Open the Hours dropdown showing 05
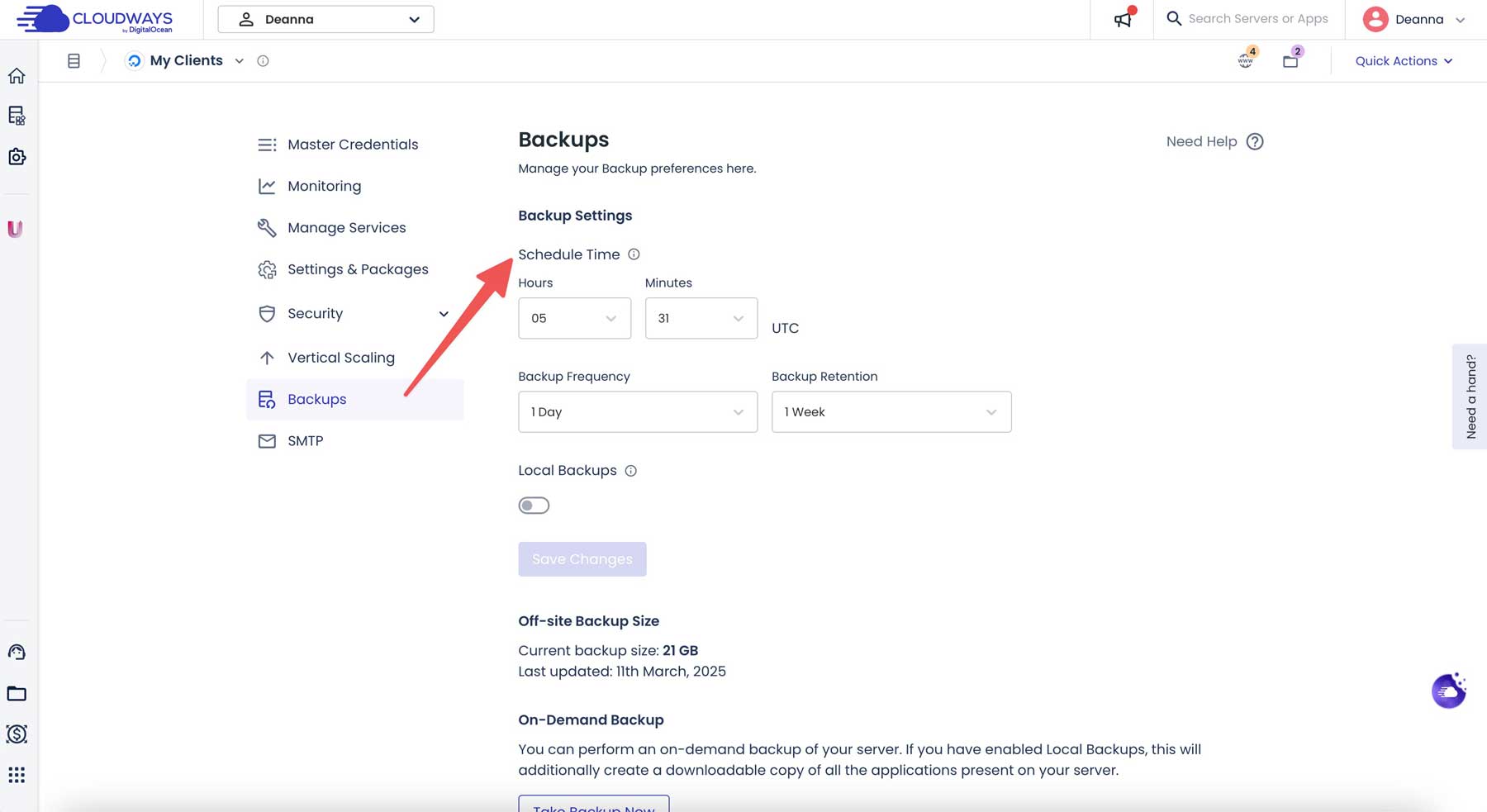 pyautogui.click(x=574, y=318)
